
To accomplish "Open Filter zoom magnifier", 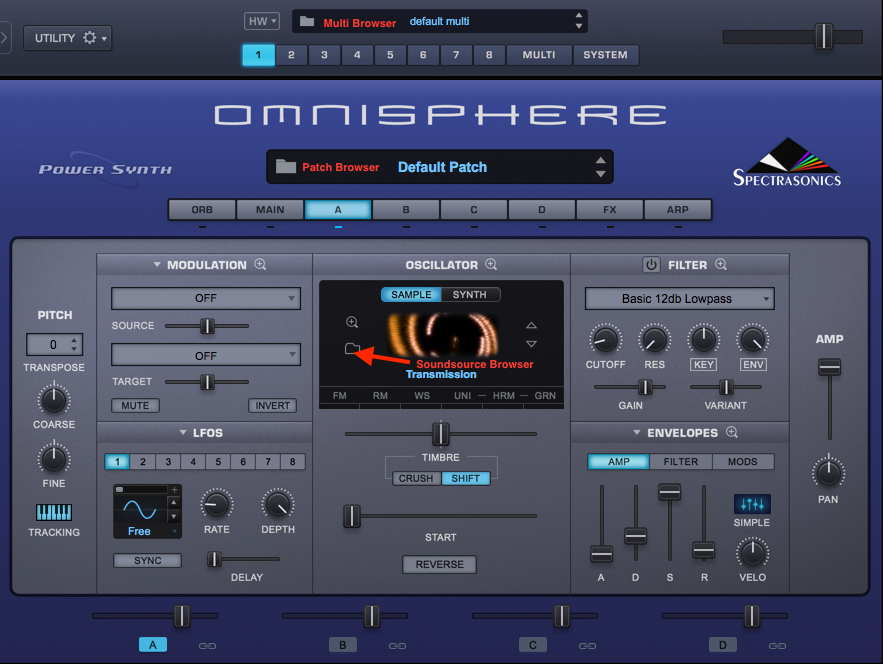I will coord(721,264).
